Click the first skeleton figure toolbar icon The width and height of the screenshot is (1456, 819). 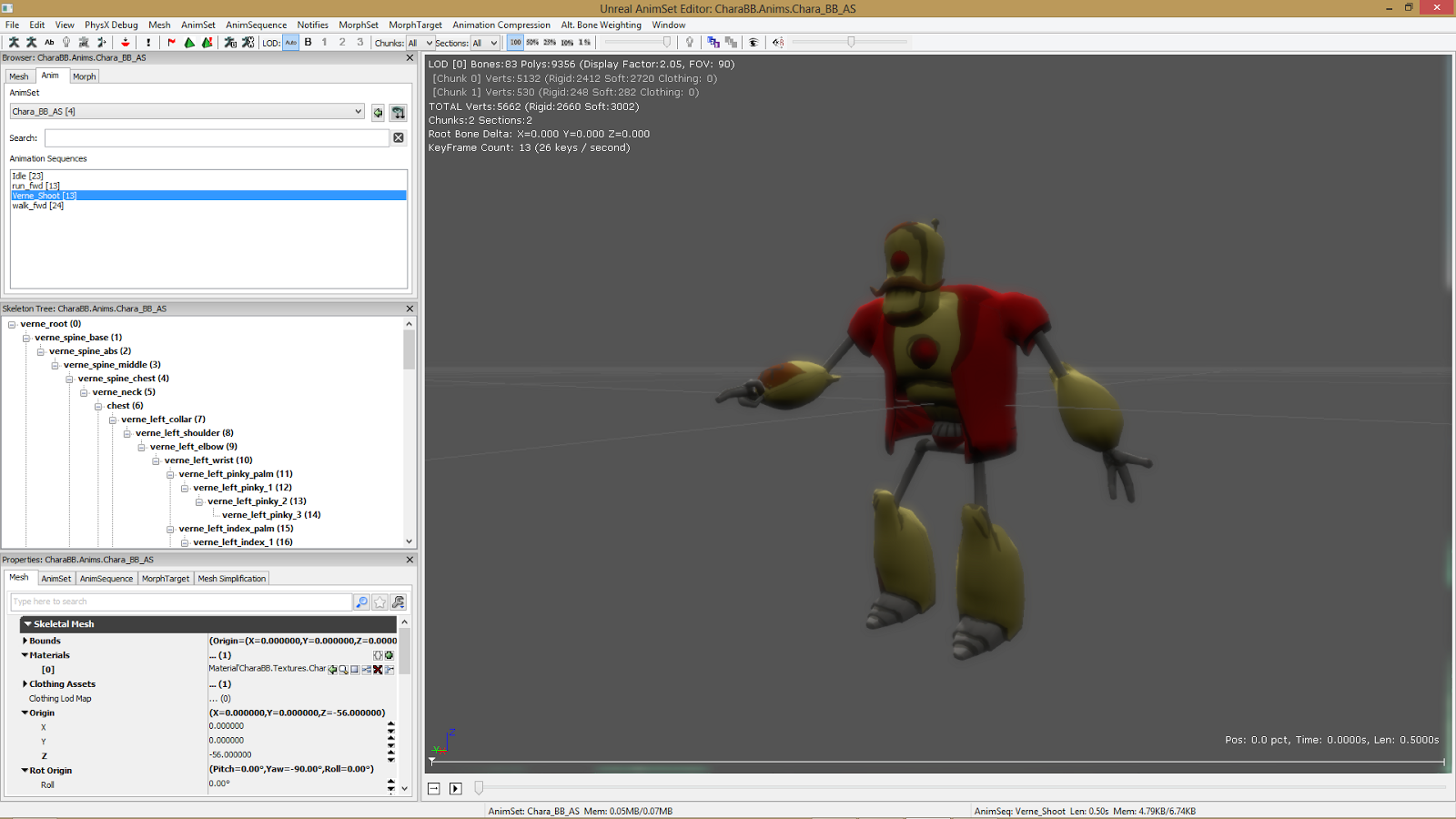point(14,43)
